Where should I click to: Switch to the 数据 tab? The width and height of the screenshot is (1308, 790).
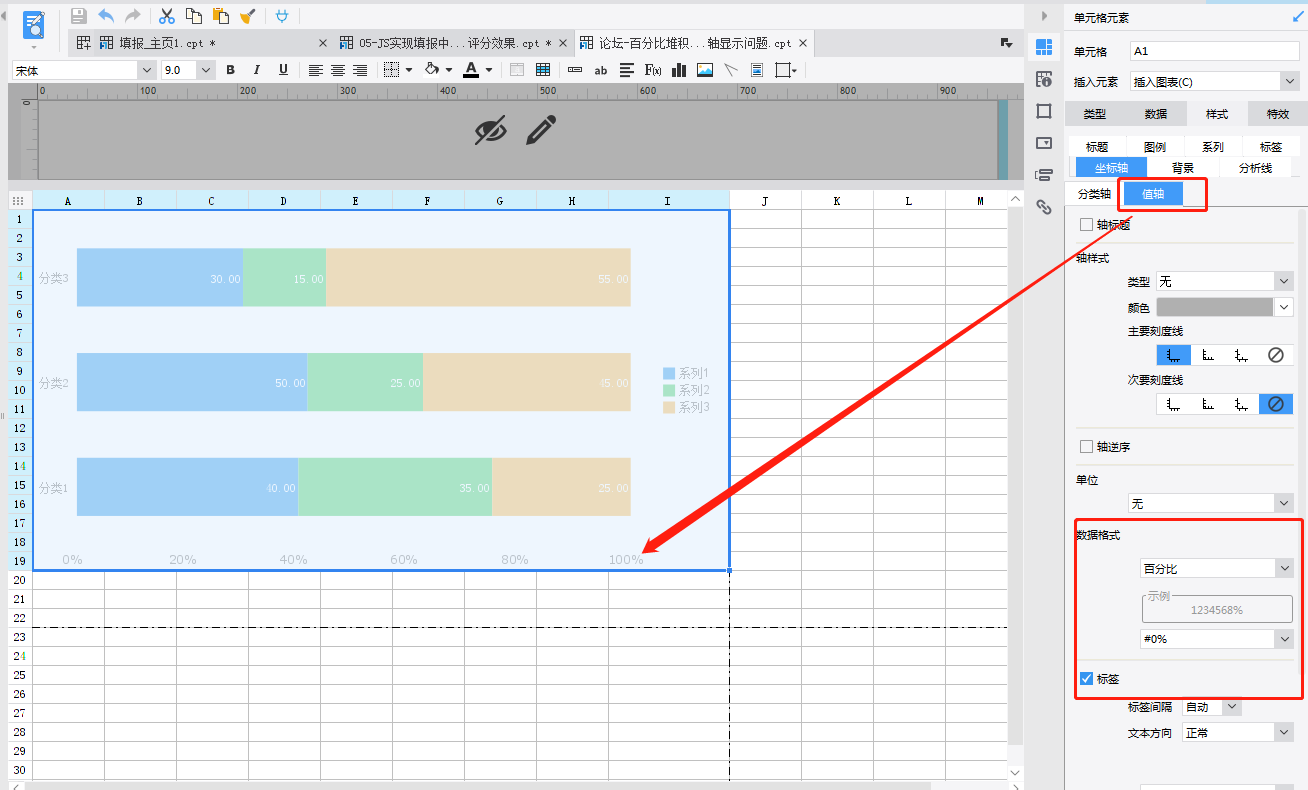(x=1156, y=114)
